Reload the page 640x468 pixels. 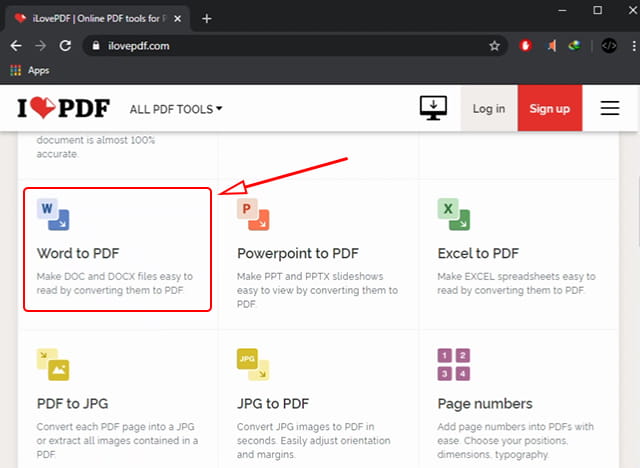click(x=65, y=46)
